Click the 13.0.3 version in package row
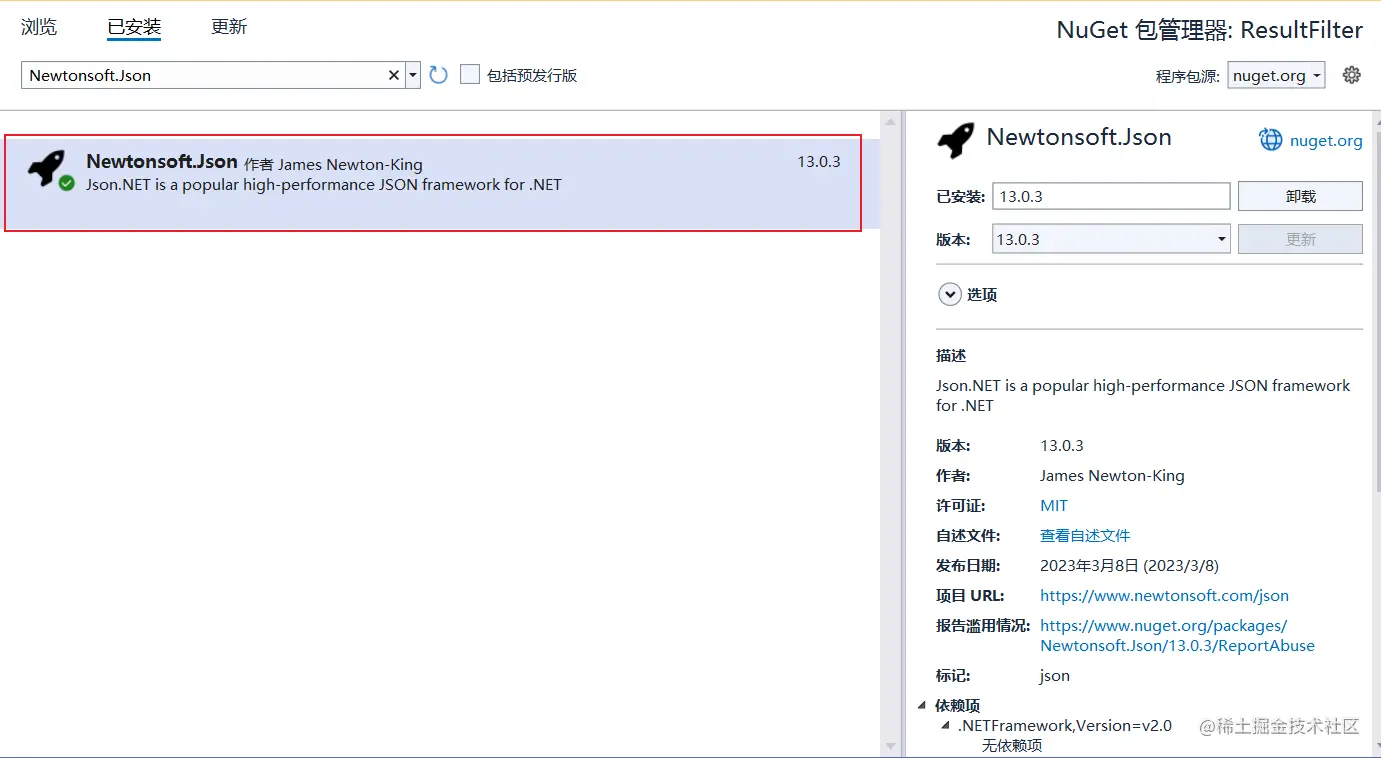Viewport: 1381px width, 758px height. [819, 161]
